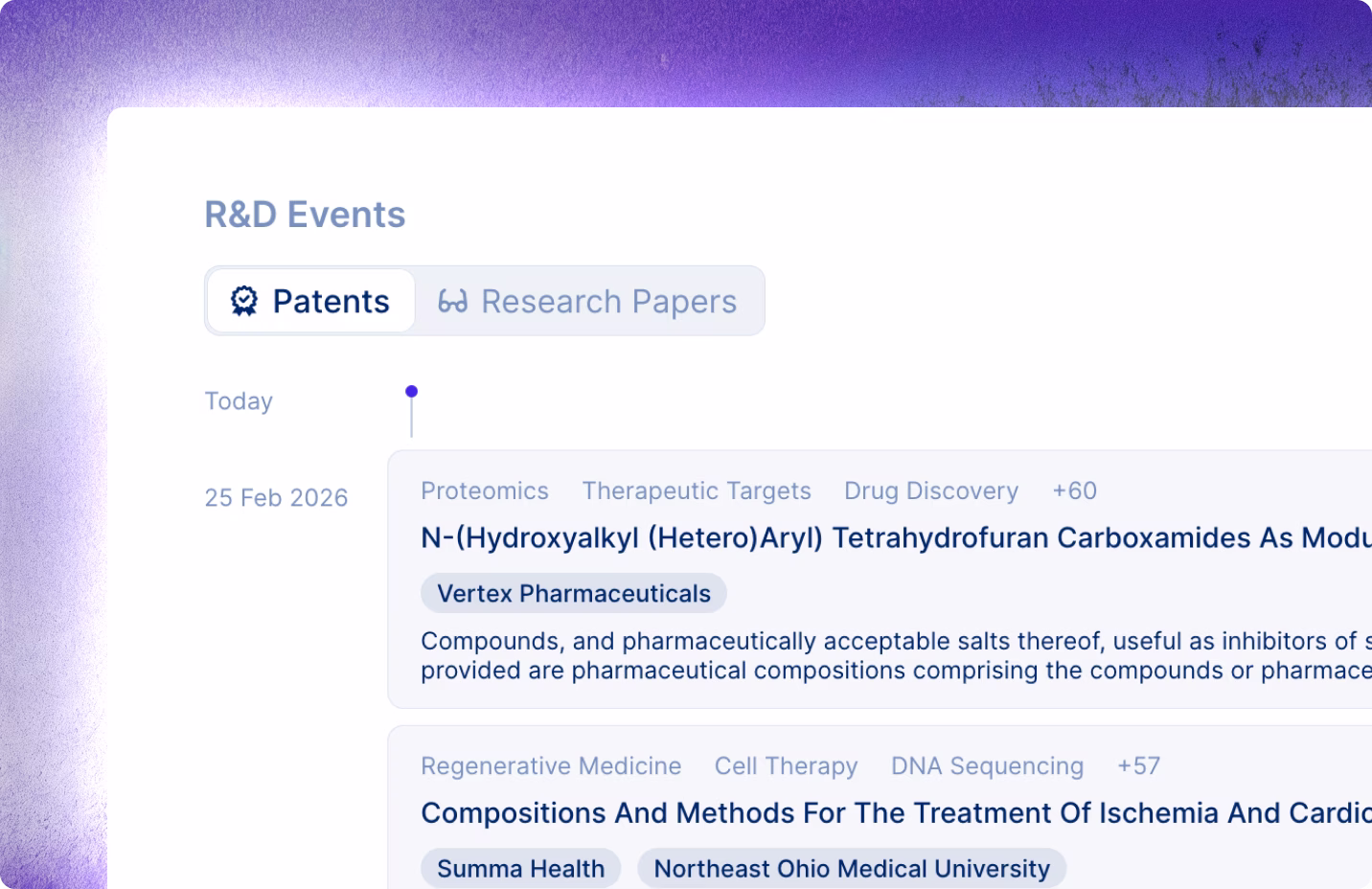Expand the +60 additional tags
The image size is (1372, 889).
pyautogui.click(x=1074, y=490)
